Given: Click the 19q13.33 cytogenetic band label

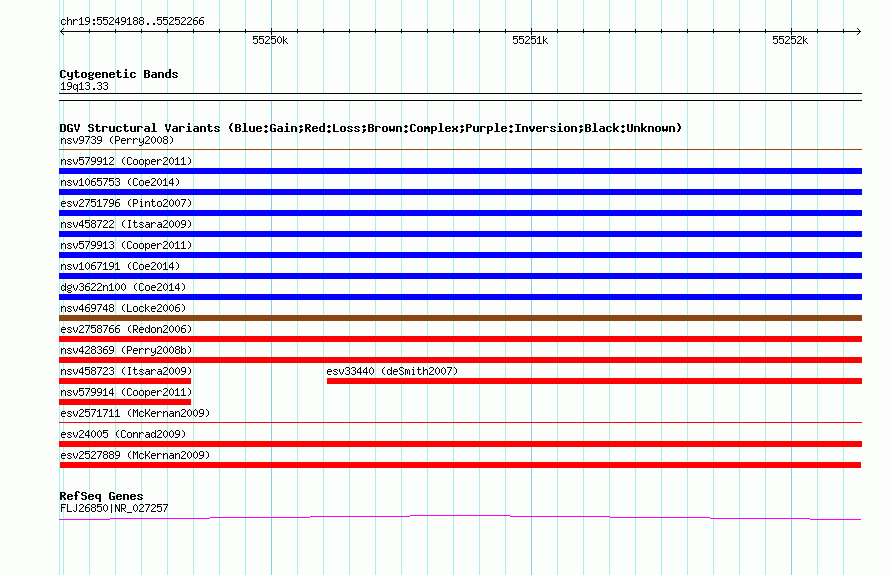Looking at the screenshot, I should click(x=84, y=86).
